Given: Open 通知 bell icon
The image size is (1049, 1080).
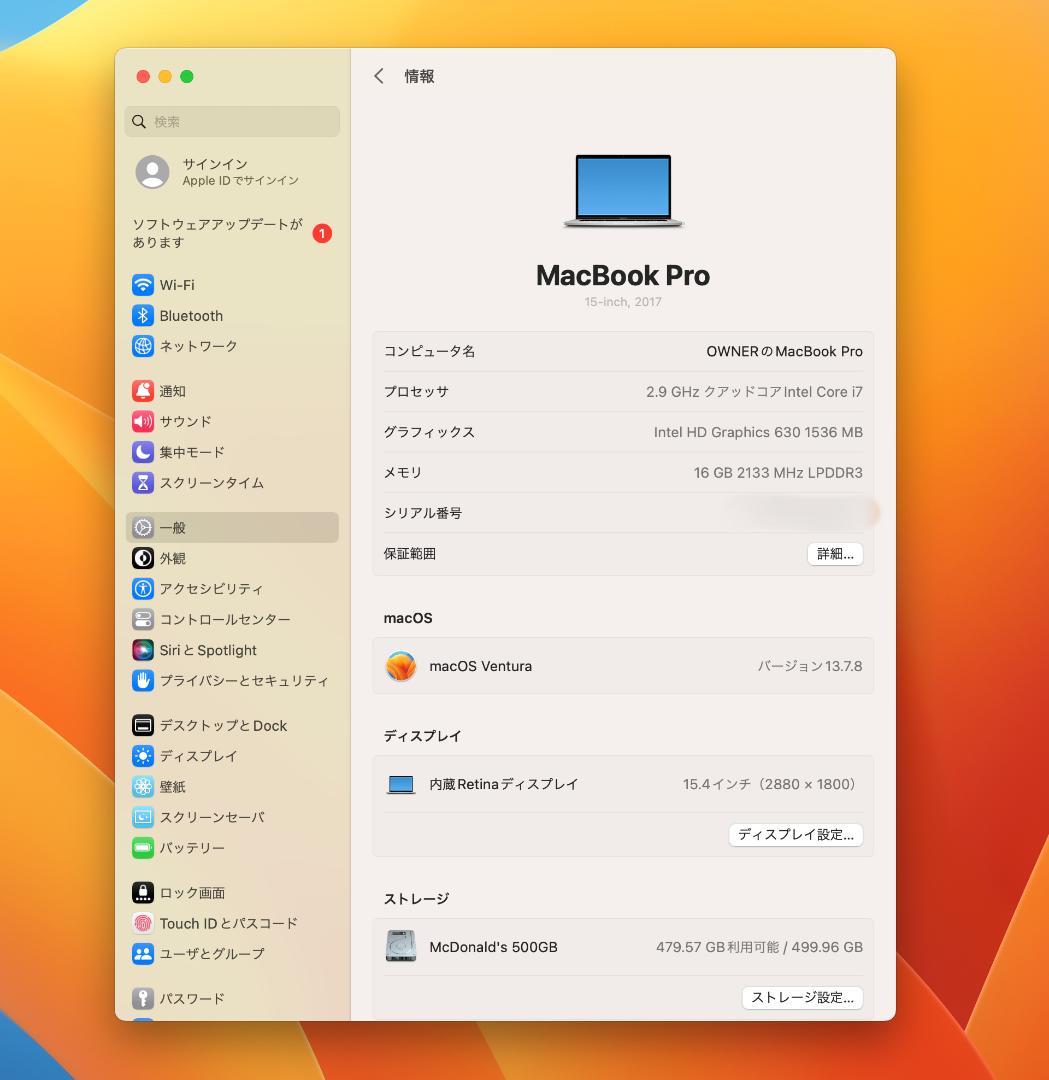Looking at the screenshot, I should [143, 391].
